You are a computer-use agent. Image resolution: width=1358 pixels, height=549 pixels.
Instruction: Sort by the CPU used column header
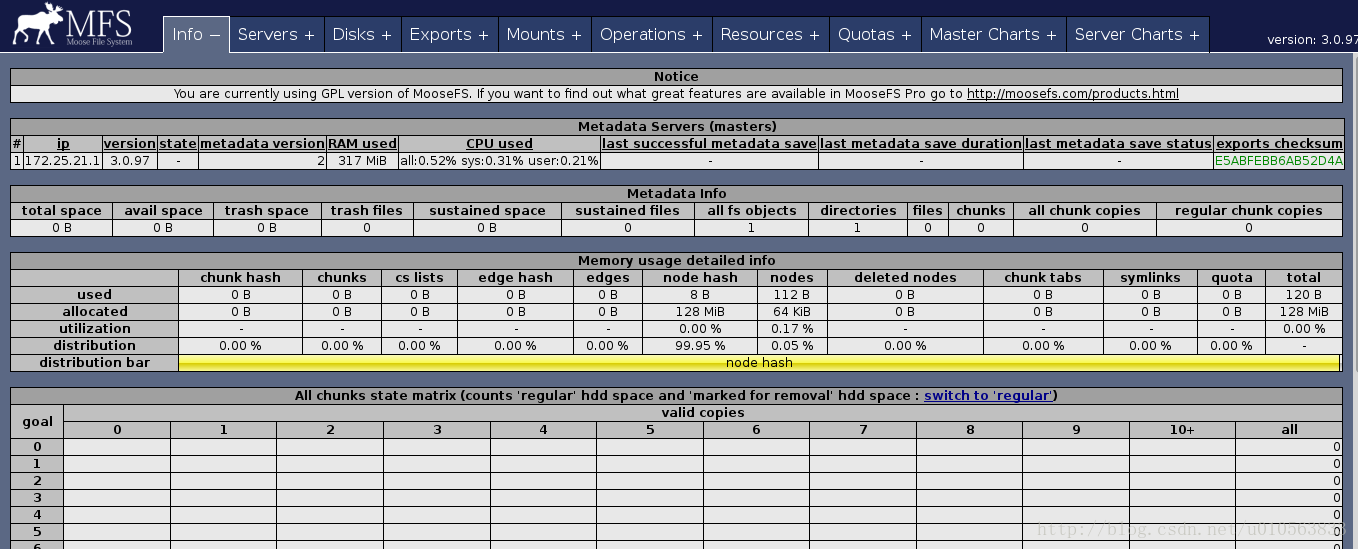point(500,144)
